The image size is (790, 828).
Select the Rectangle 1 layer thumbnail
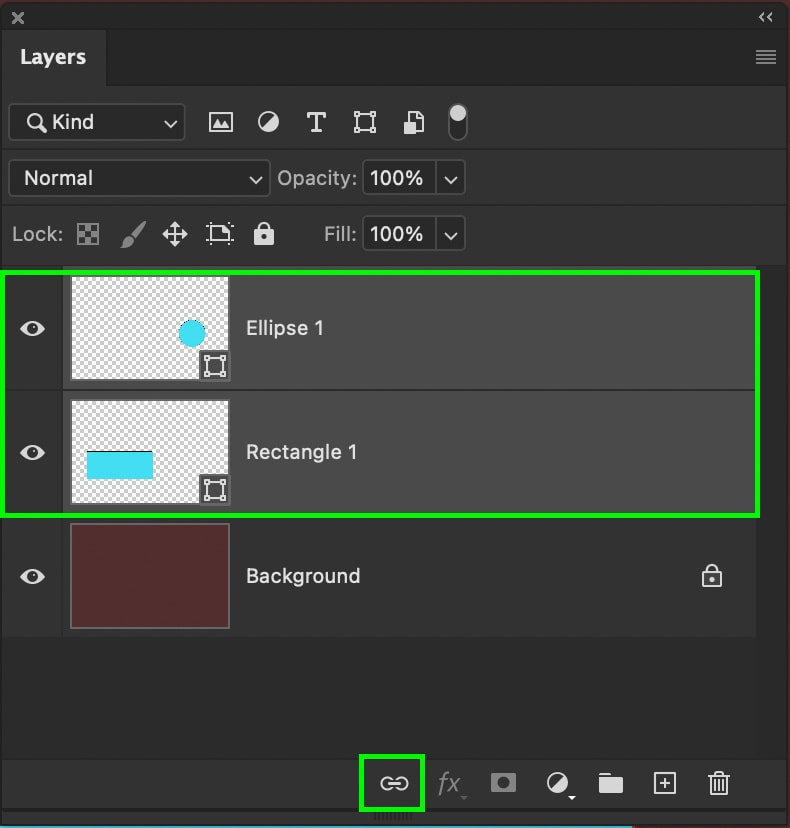coord(150,452)
